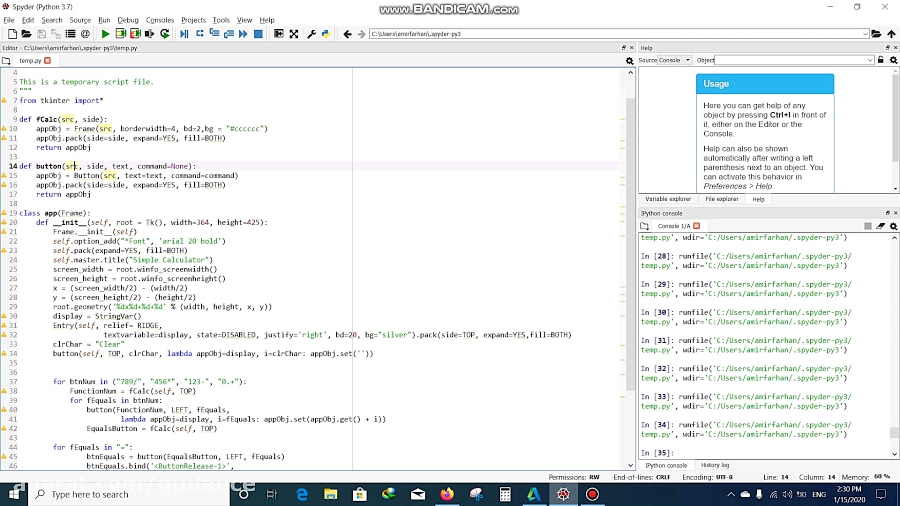Image resolution: width=900 pixels, height=506 pixels.
Task: Open the PYTHONPATH manager Python icon
Action: tap(326, 34)
